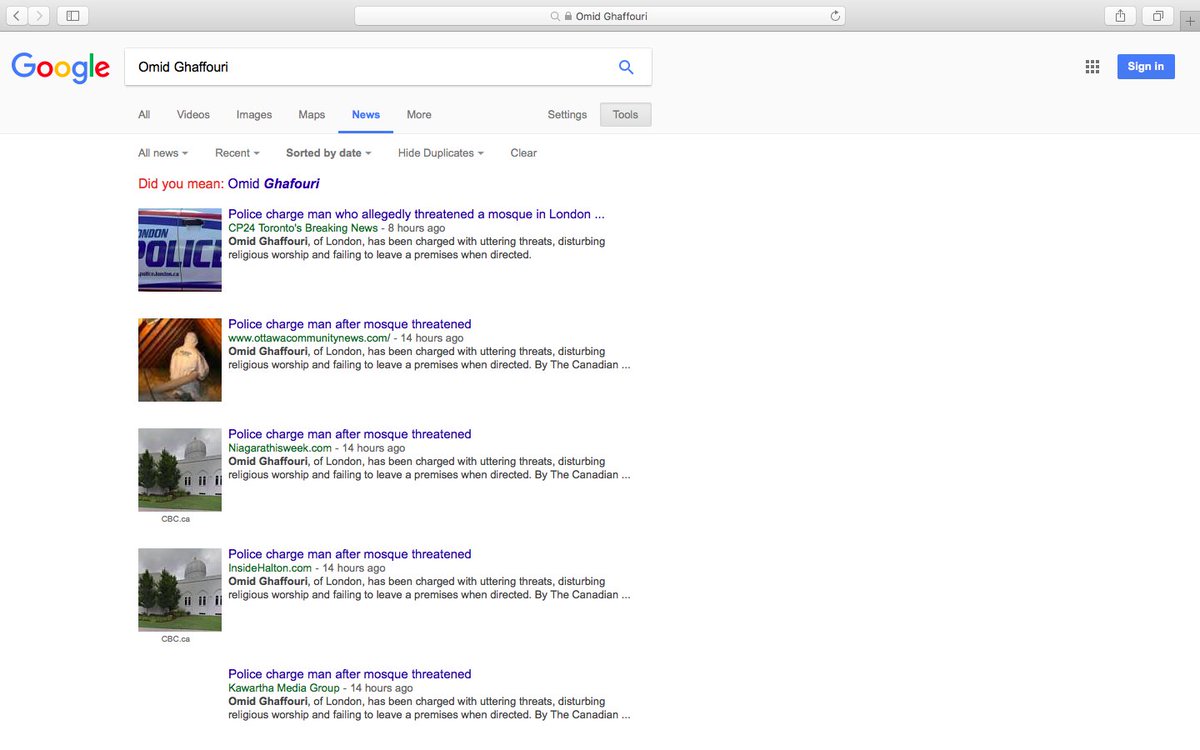This screenshot has height=750, width=1200.
Task: Open the Google apps grid
Action: [x=1092, y=67]
